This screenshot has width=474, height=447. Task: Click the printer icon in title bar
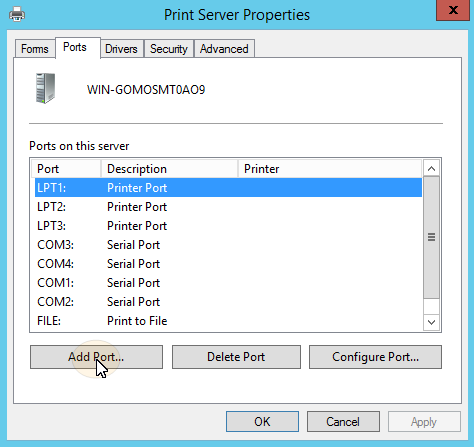(17, 14)
